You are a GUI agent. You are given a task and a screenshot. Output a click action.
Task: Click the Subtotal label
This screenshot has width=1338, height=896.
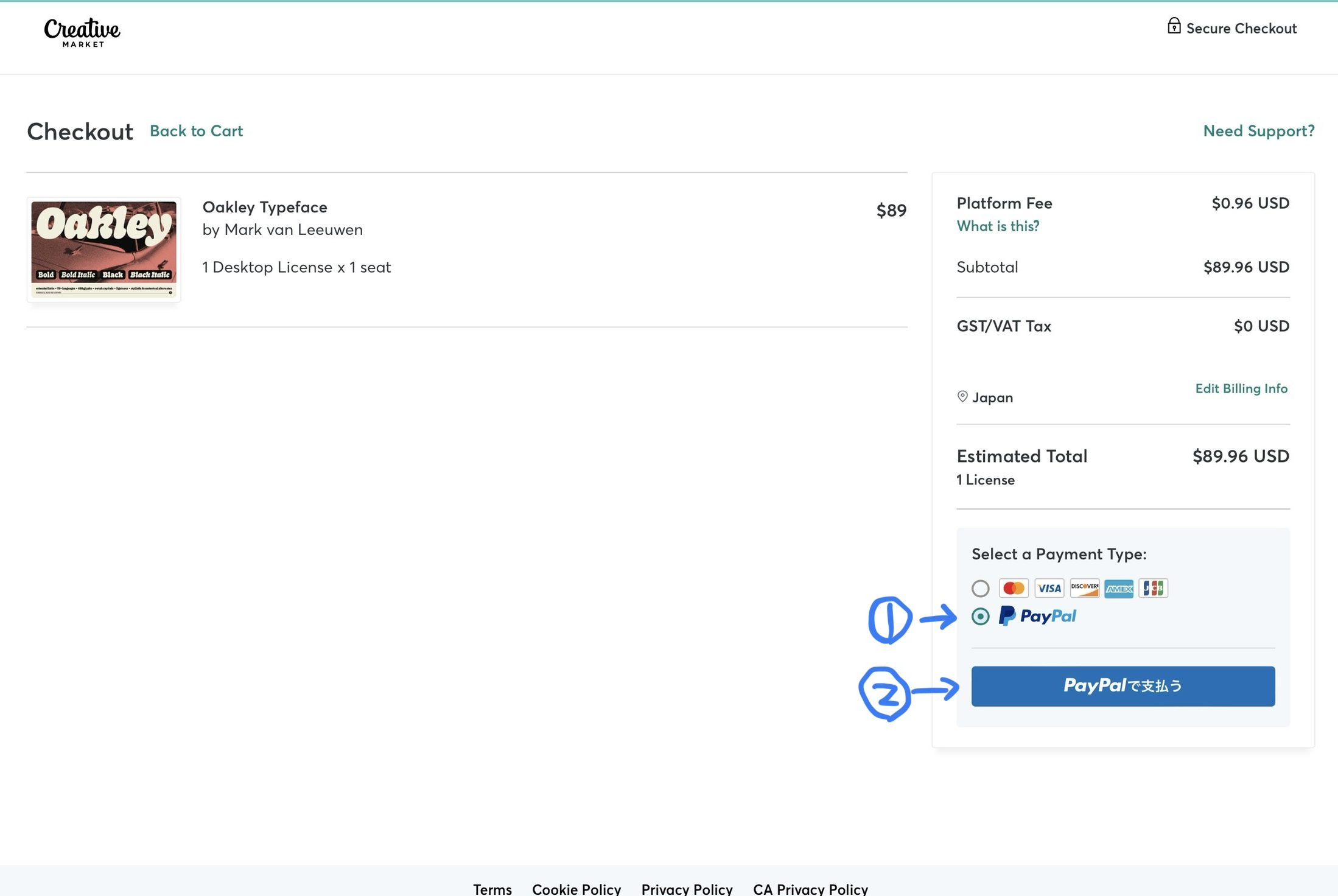coord(987,267)
